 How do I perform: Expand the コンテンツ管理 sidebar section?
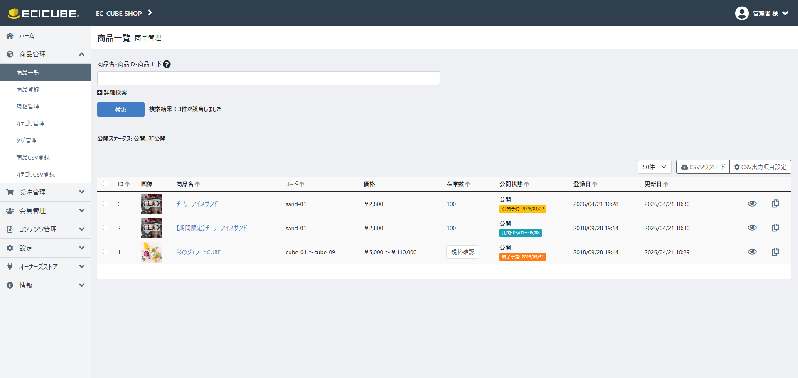point(45,229)
